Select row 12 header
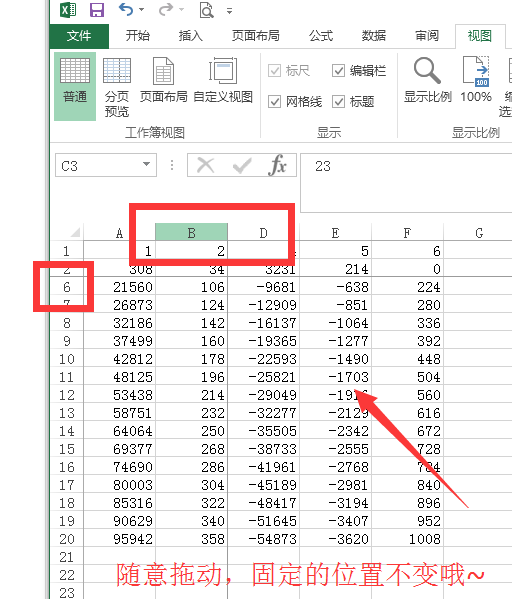Screen dimensions: 512x599 point(66,395)
